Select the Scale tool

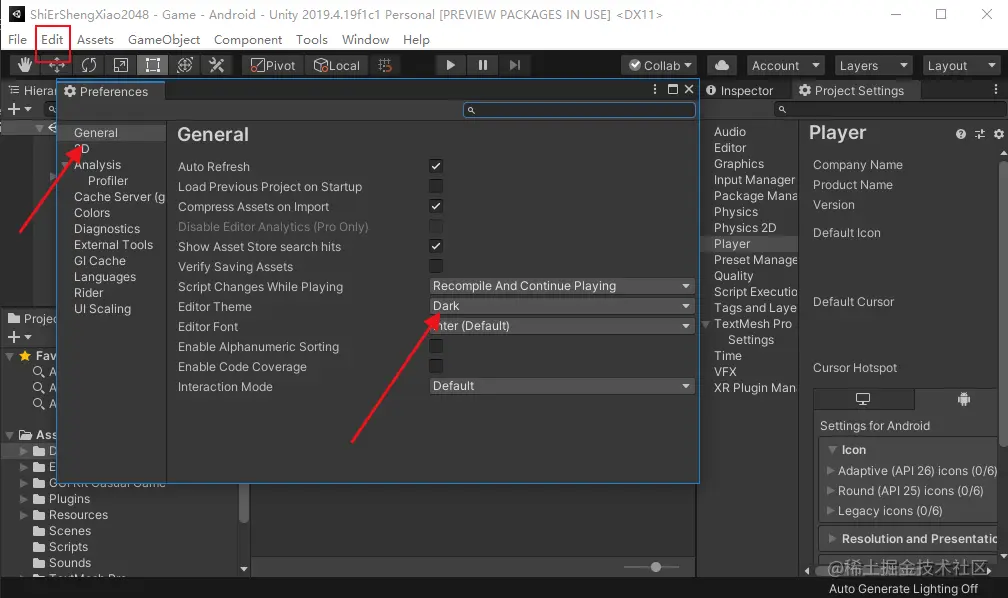tap(121, 65)
